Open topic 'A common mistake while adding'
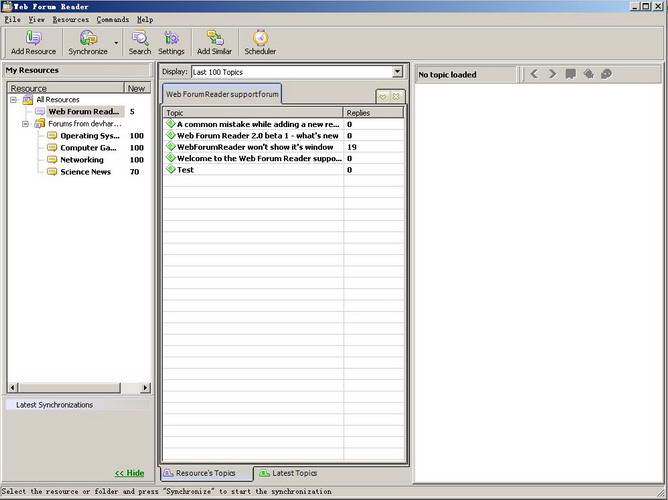 258,124
